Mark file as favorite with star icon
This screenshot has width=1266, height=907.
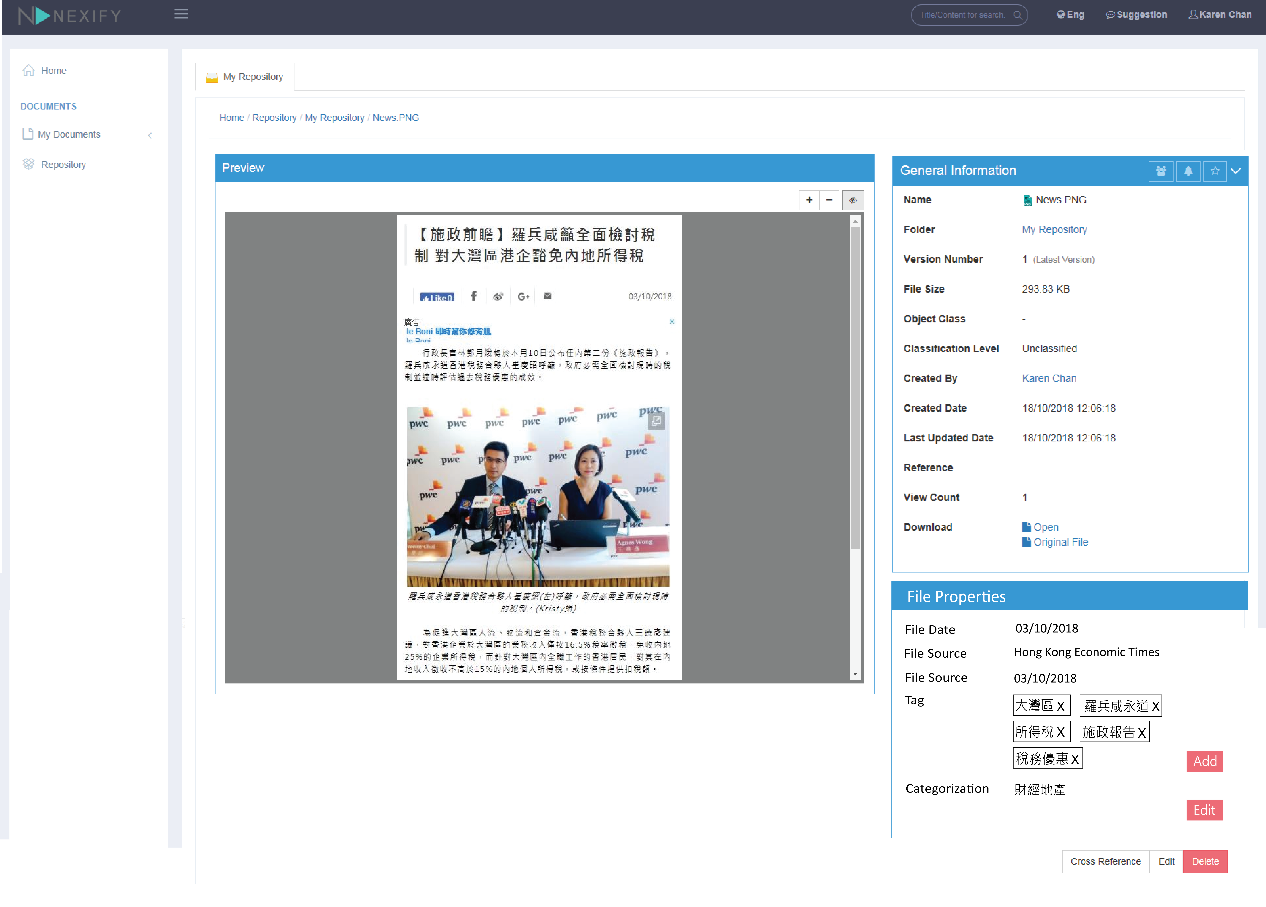[x=1215, y=171]
